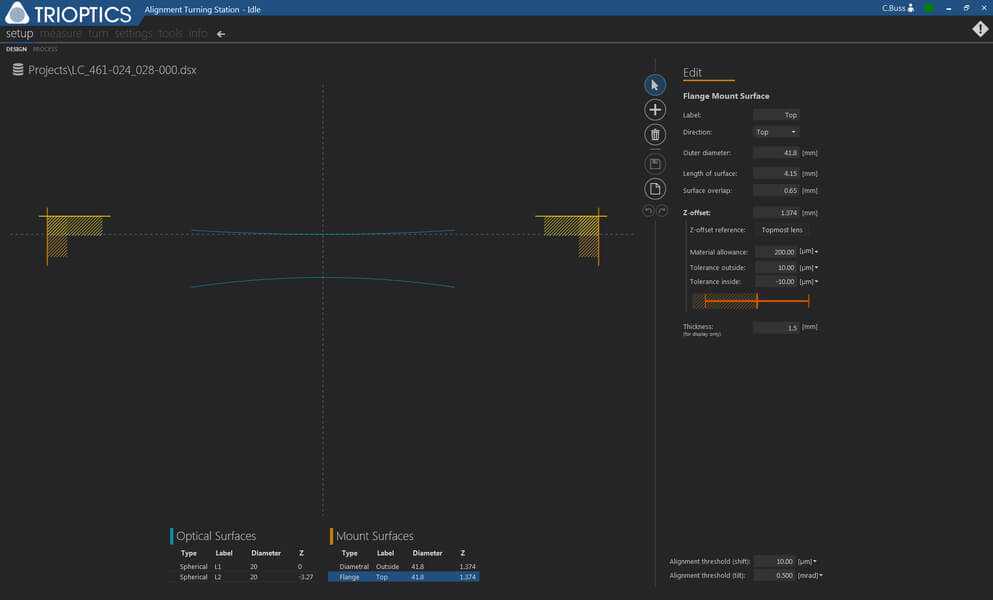Click the new document icon
Viewport: 993px width, 600px height.
pos(655,189)
